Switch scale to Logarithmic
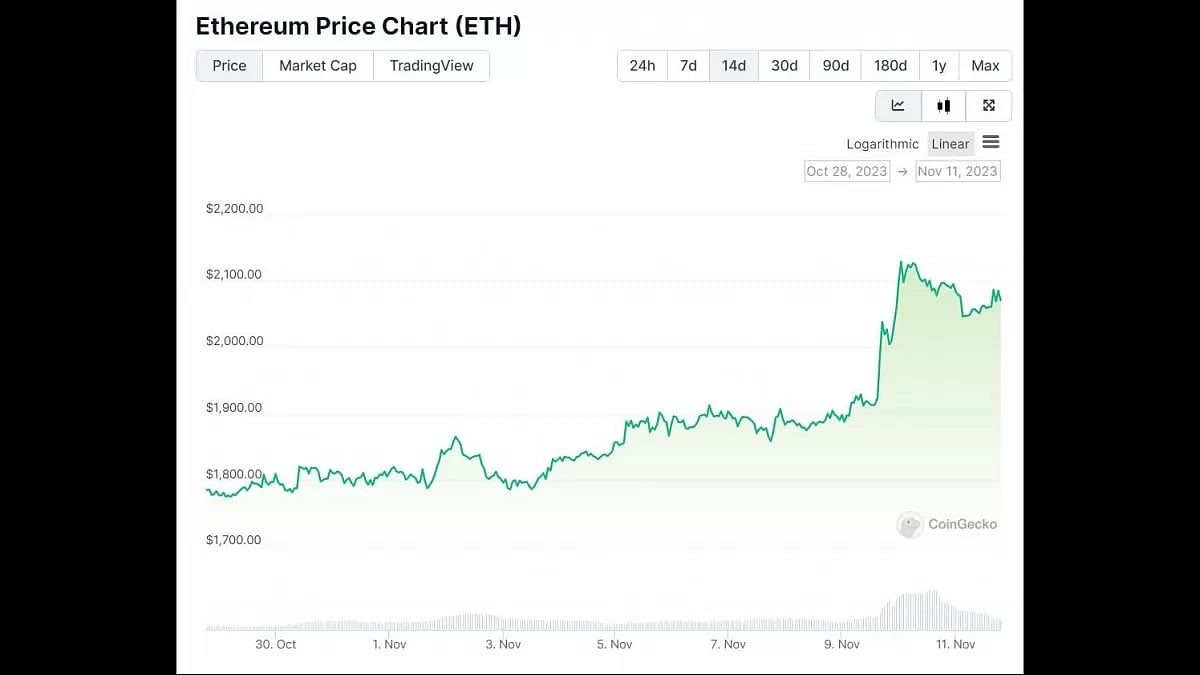This screenshot has height=675, width=1200. tap(883, 143)
